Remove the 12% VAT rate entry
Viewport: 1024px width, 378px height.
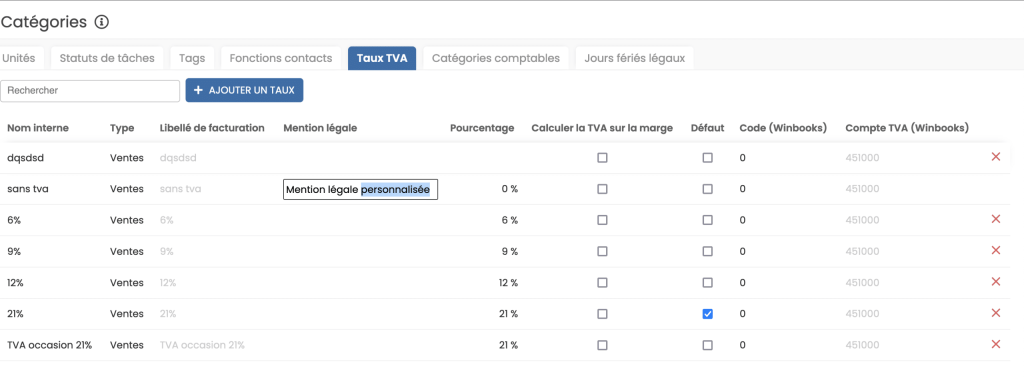coord(996,282)
